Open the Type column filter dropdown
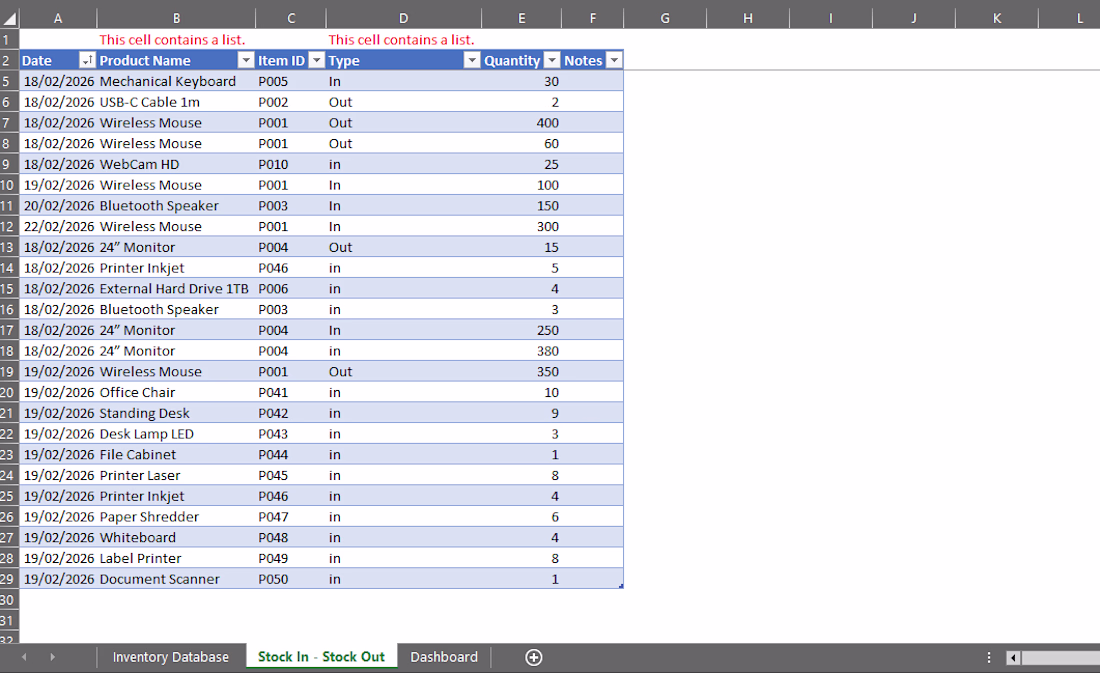1100x673 pixels. click(x=472, y=60)
